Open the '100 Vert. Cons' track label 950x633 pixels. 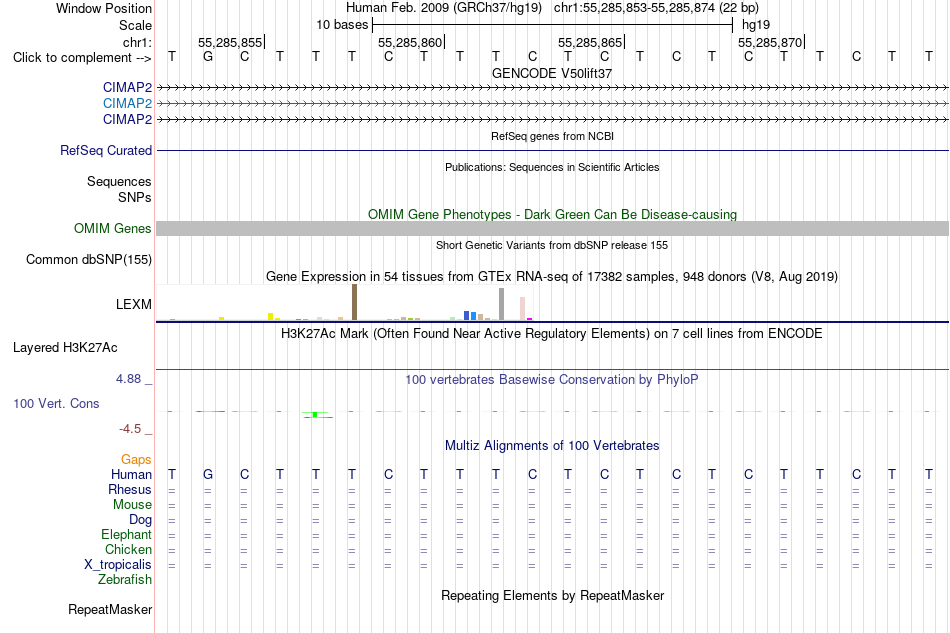[56, 403]
